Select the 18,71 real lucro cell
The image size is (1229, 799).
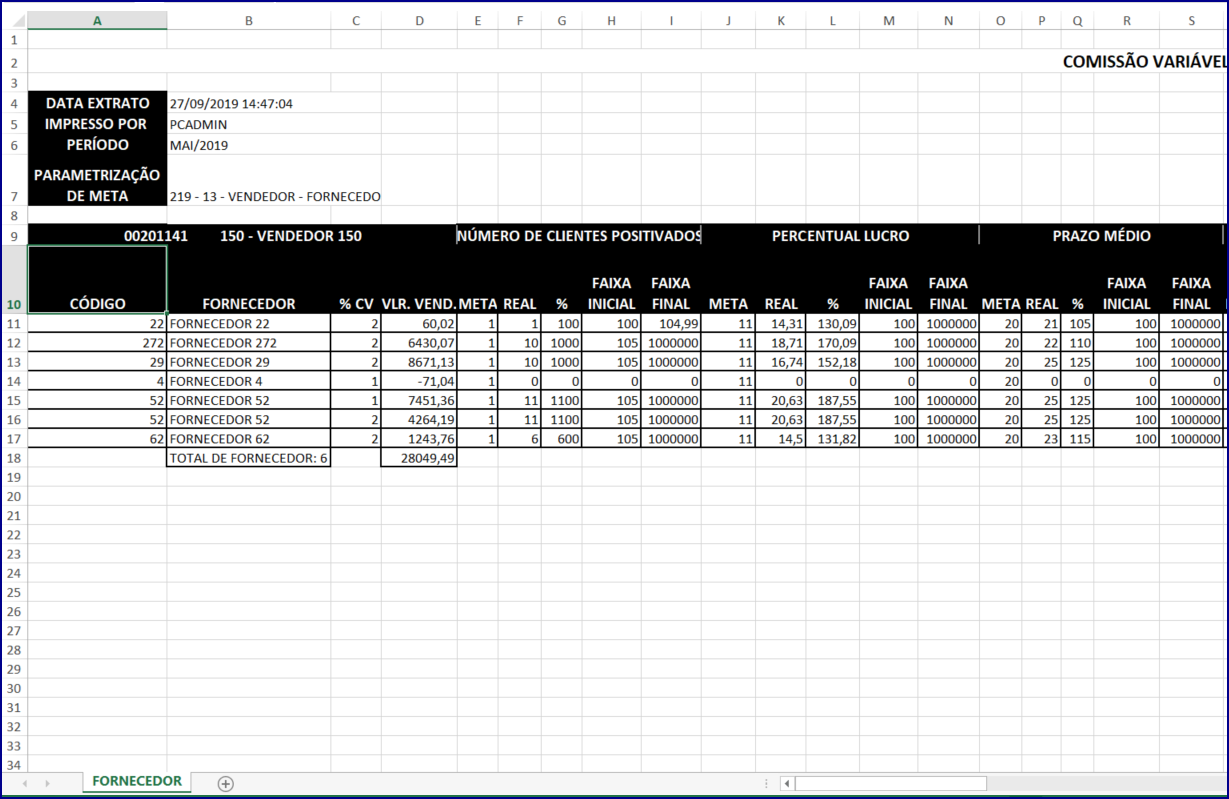[781, 343]
